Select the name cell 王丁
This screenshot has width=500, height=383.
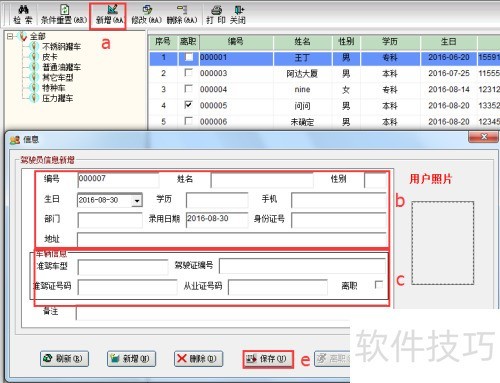(x=302, y=58)
